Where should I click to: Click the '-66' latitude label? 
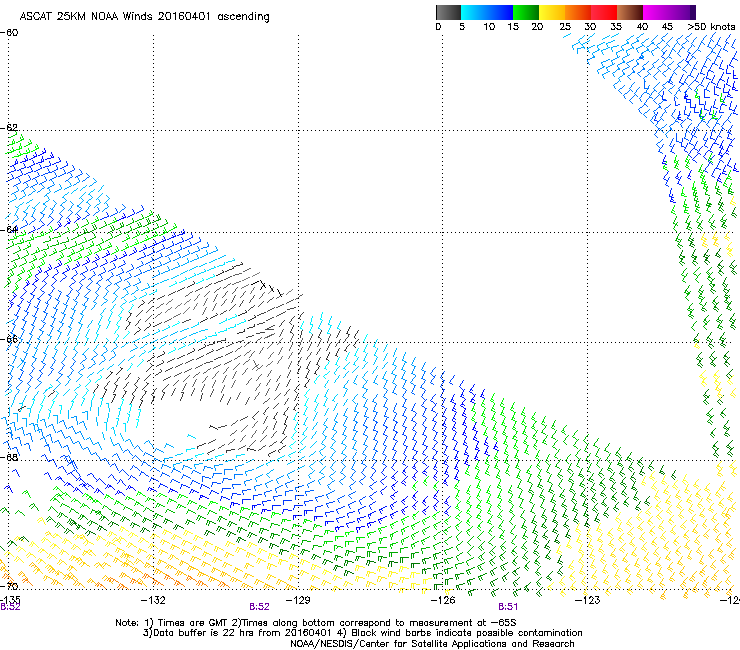(x=9, y=339)
